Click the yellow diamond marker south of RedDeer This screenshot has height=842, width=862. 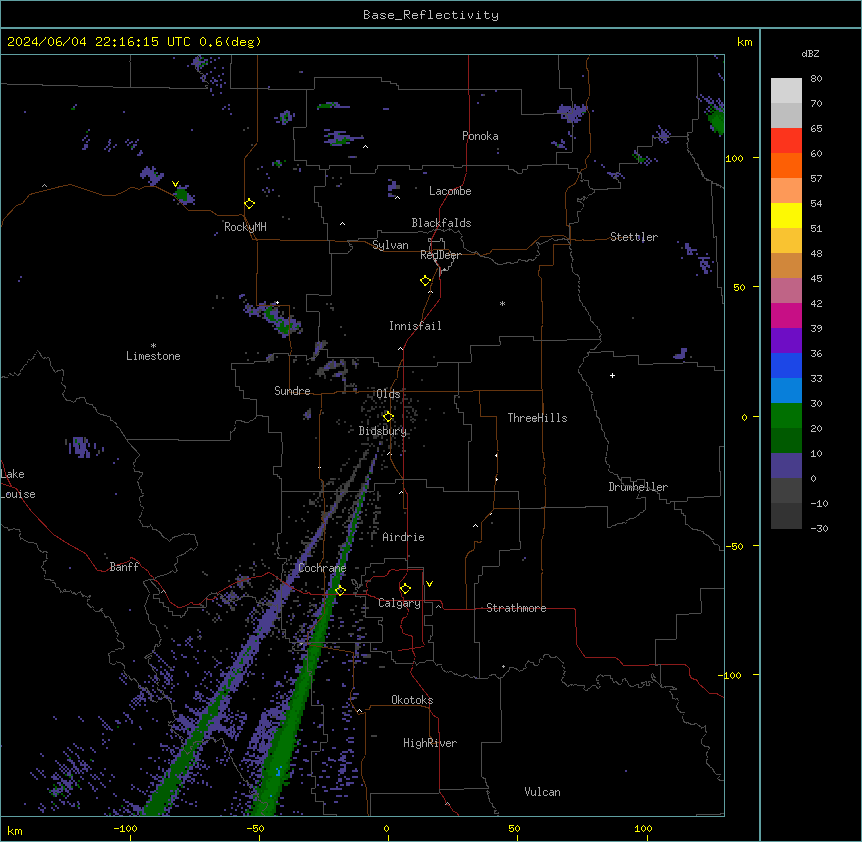tap(425, 281)
